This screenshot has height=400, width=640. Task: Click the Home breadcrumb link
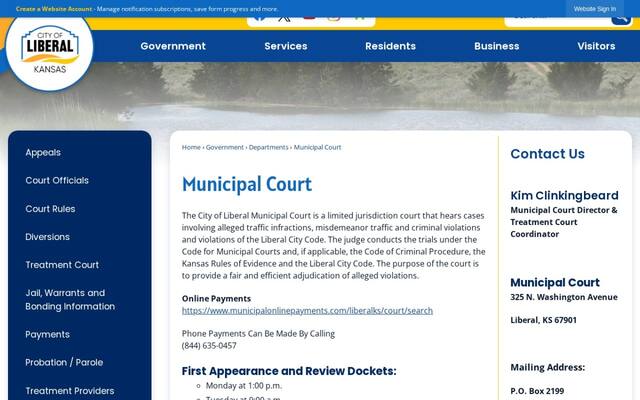pos(191,147)
